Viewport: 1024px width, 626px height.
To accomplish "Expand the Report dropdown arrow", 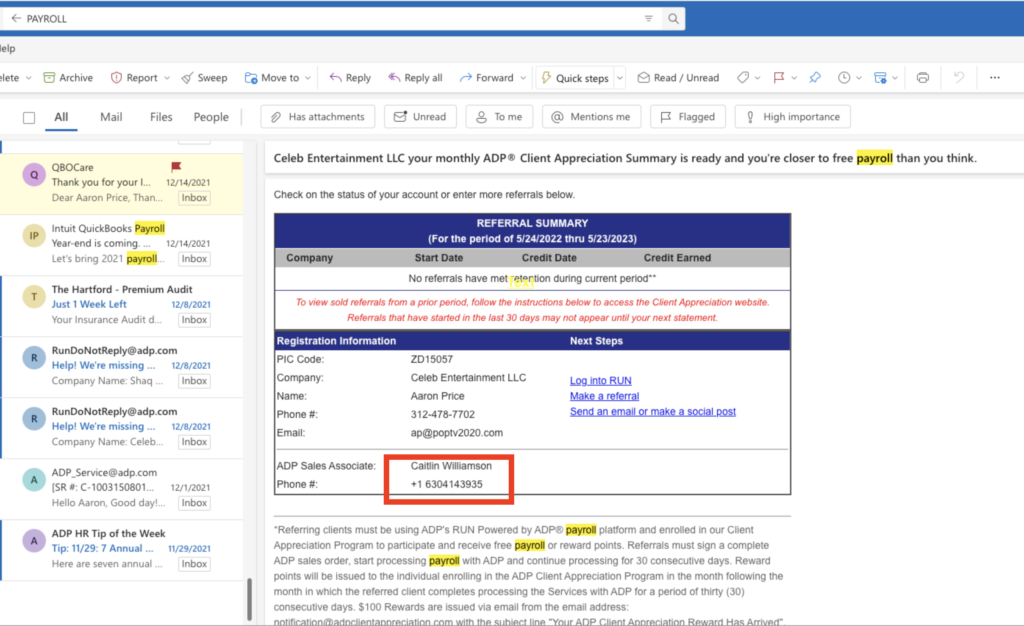I will point(167,78).
